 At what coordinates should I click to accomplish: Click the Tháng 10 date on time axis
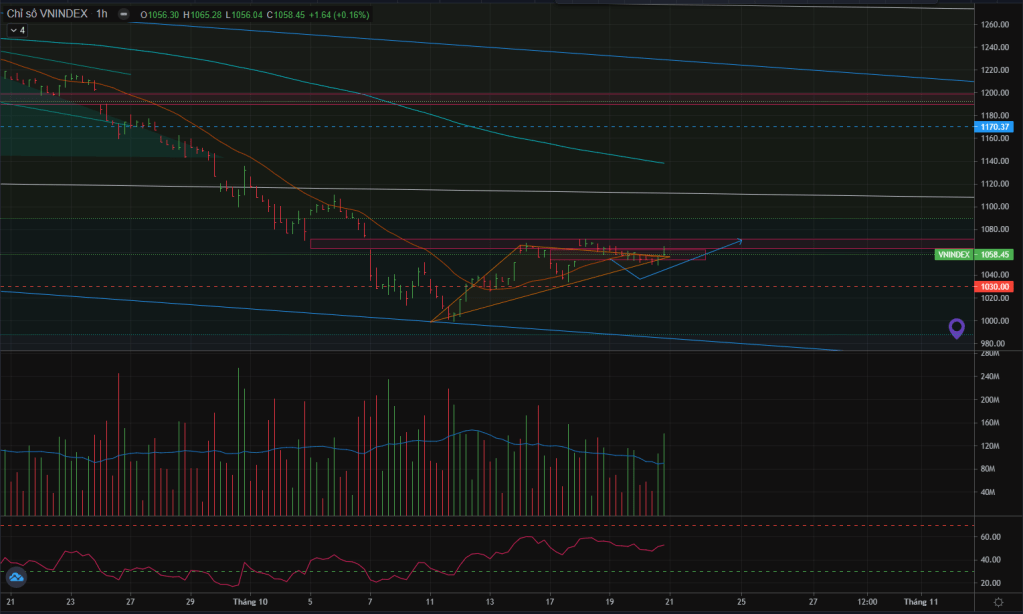pos(250,602)
